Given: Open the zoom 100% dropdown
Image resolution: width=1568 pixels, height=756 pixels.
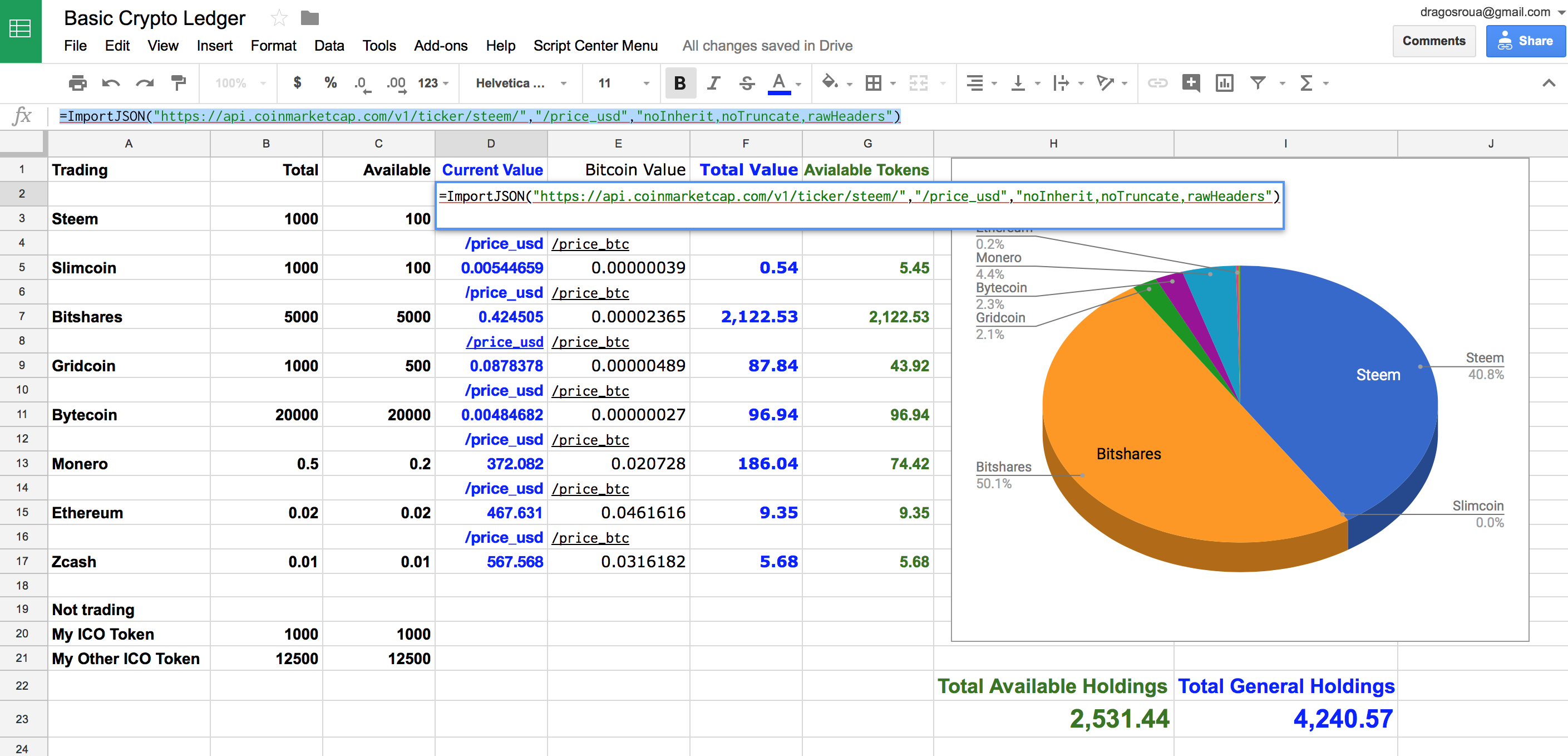Looking at the screenshot, I should pyautogui.click(x=240, y=83).
